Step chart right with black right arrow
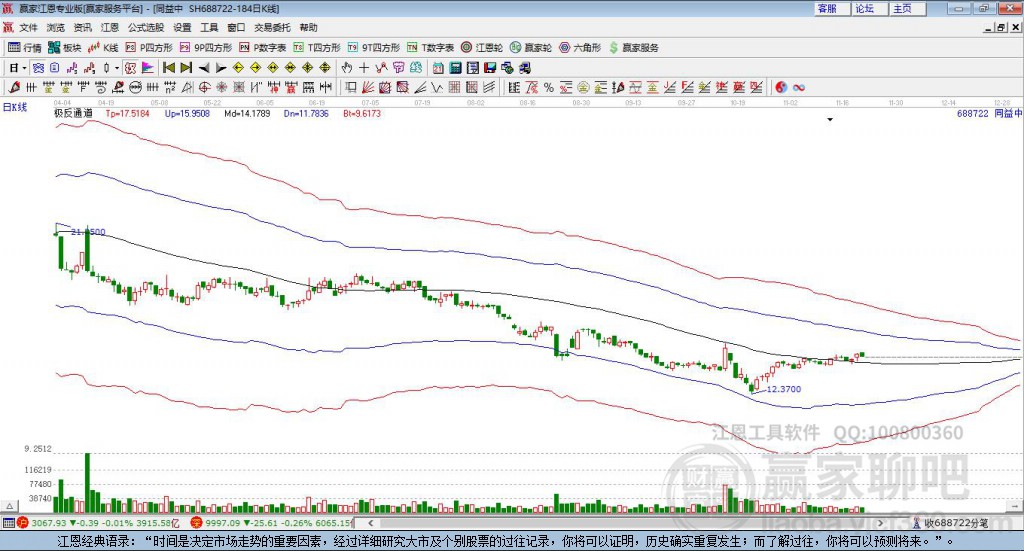 [x=221, y=68]
